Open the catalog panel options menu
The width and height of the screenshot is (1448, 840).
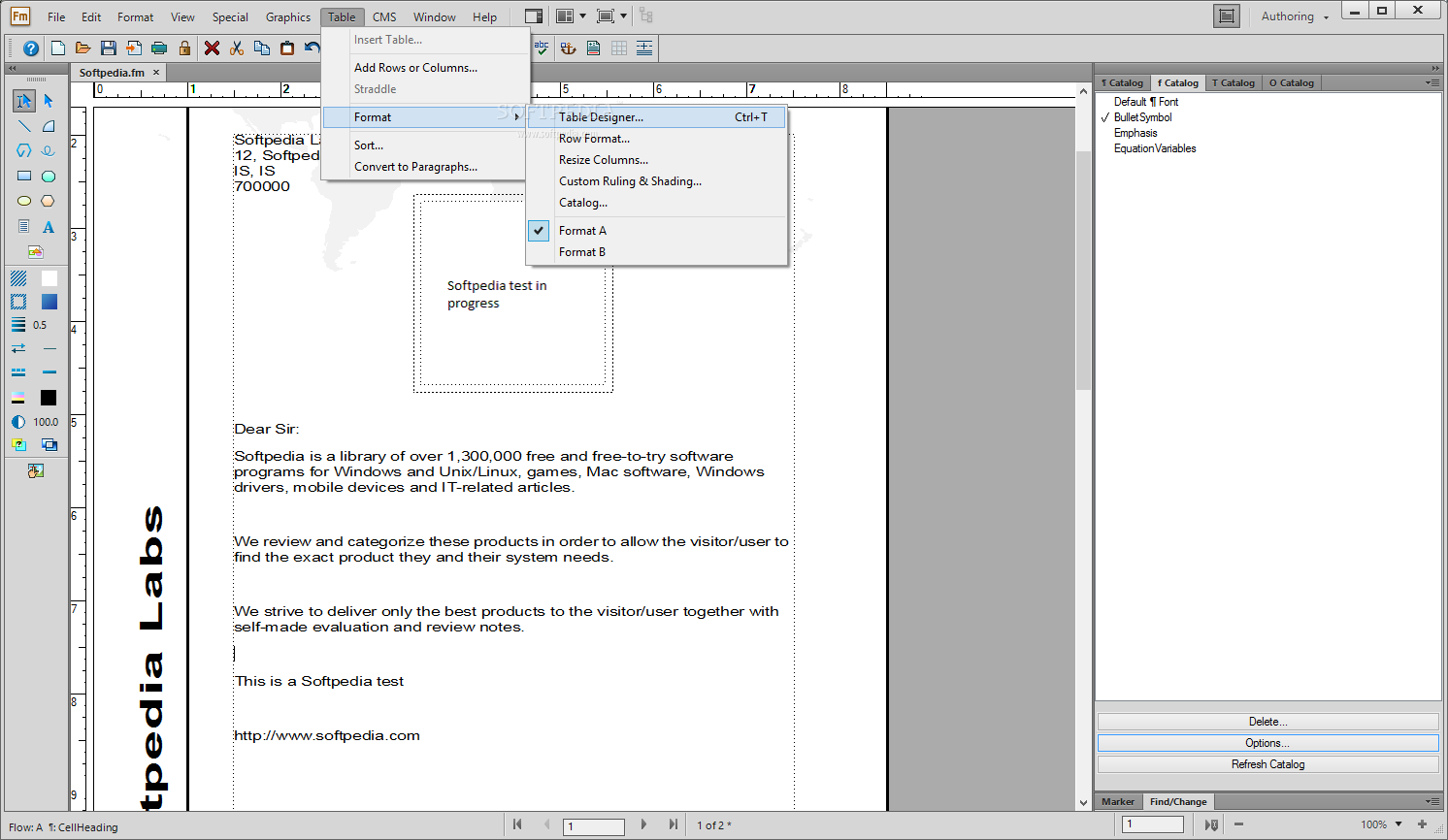coord(1432,83)
